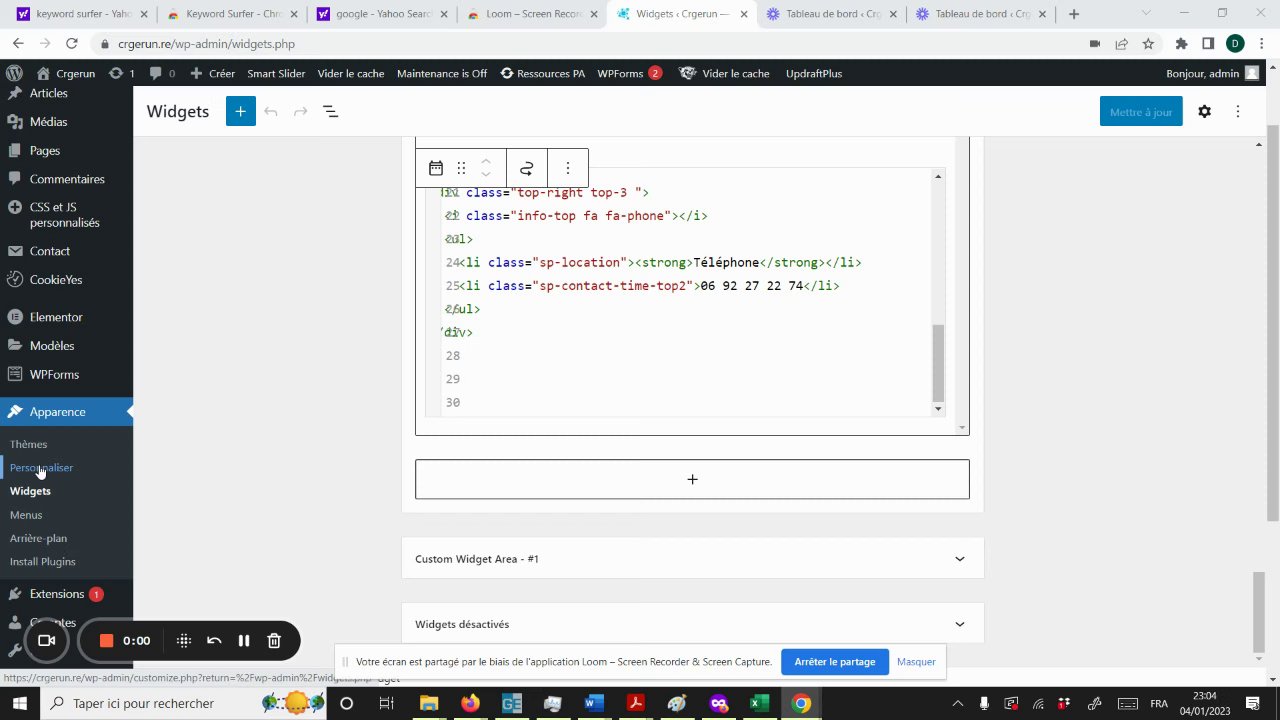Switch to the Loom – Screen Recorder tab
This screenshot has width=1280, height=720.
(x=532, y=14)
